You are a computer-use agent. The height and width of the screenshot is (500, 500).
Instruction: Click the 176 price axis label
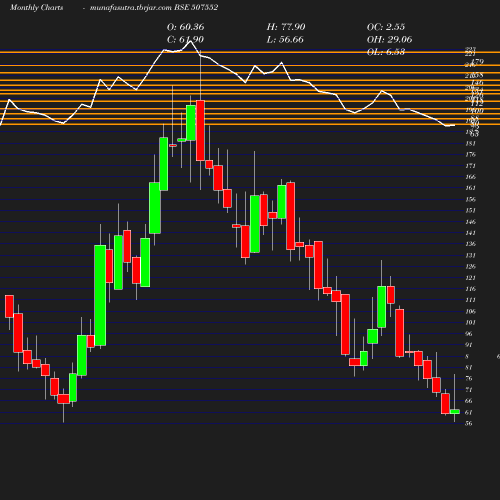click(x=470, y=155)
